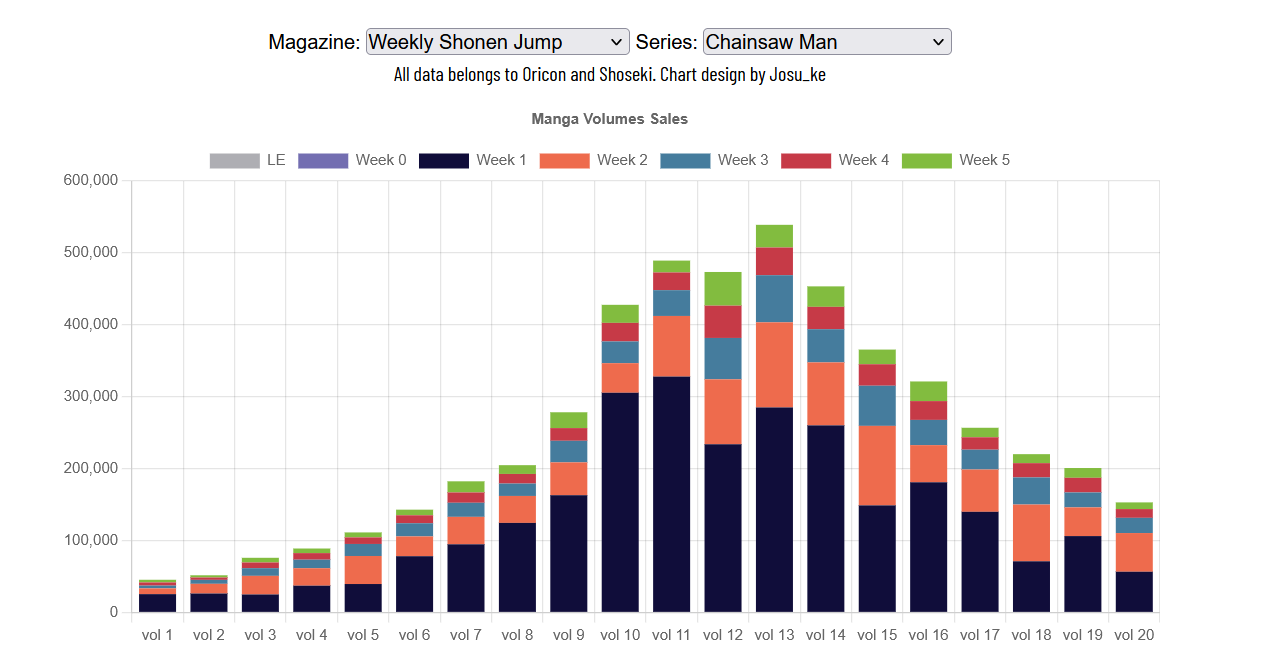
Task: Hide the Week 4 series via its label
Action: (864, 160)
